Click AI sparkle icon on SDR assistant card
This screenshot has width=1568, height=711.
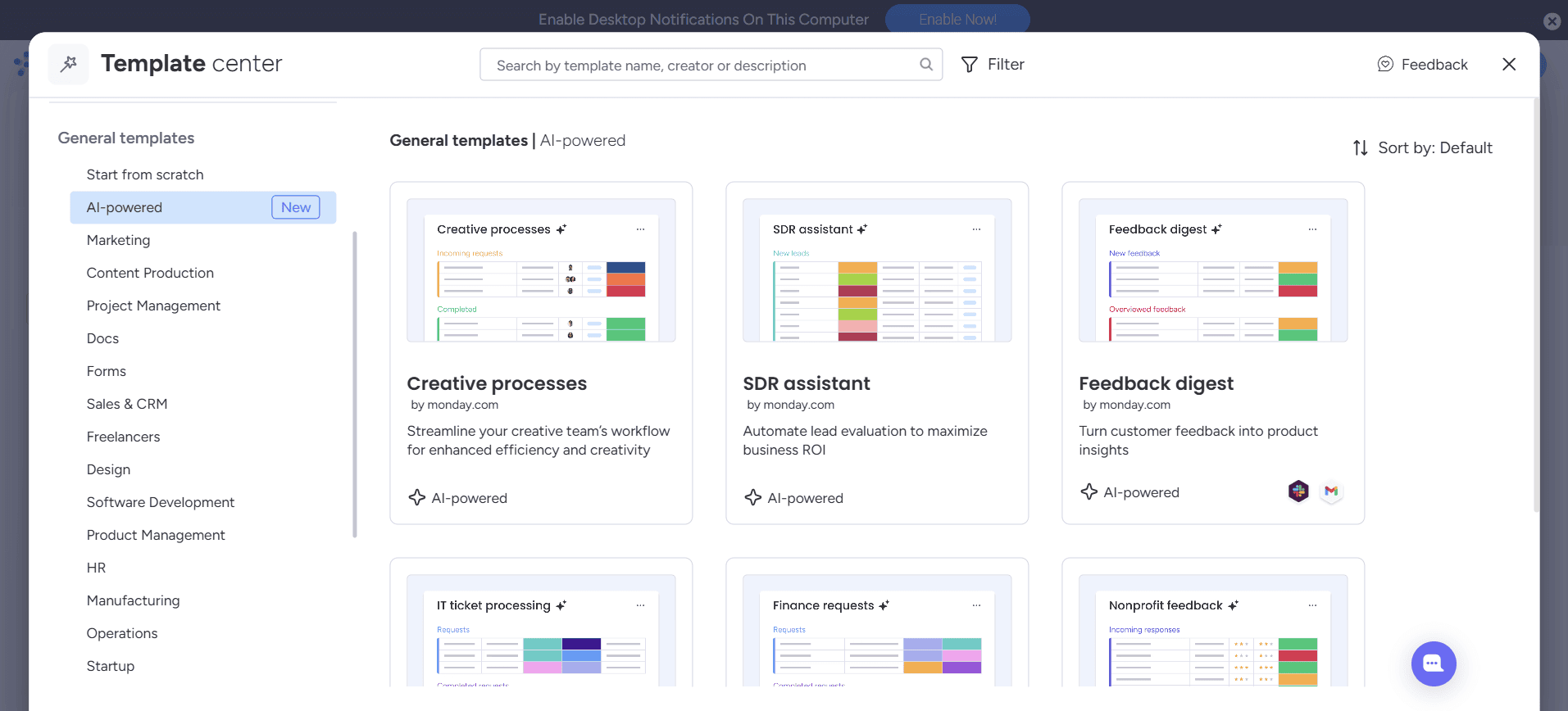753,497
